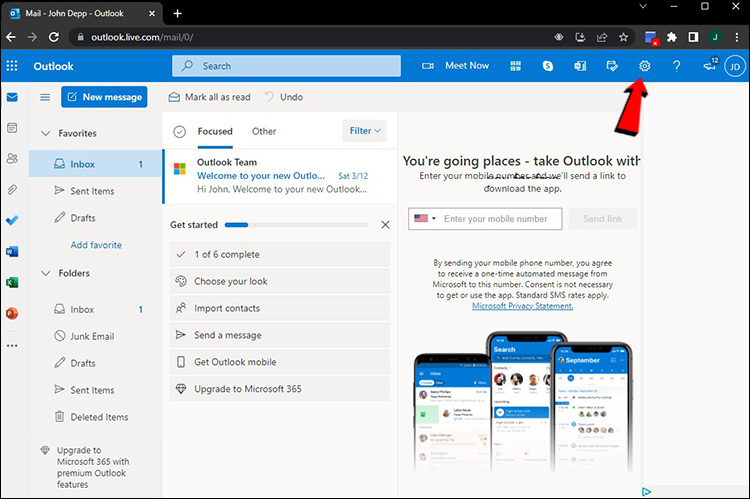The width and height of the screenshot is (750, 499).
Task: Open To Do checkmark in left rail
Action: [x=12, y=220]
